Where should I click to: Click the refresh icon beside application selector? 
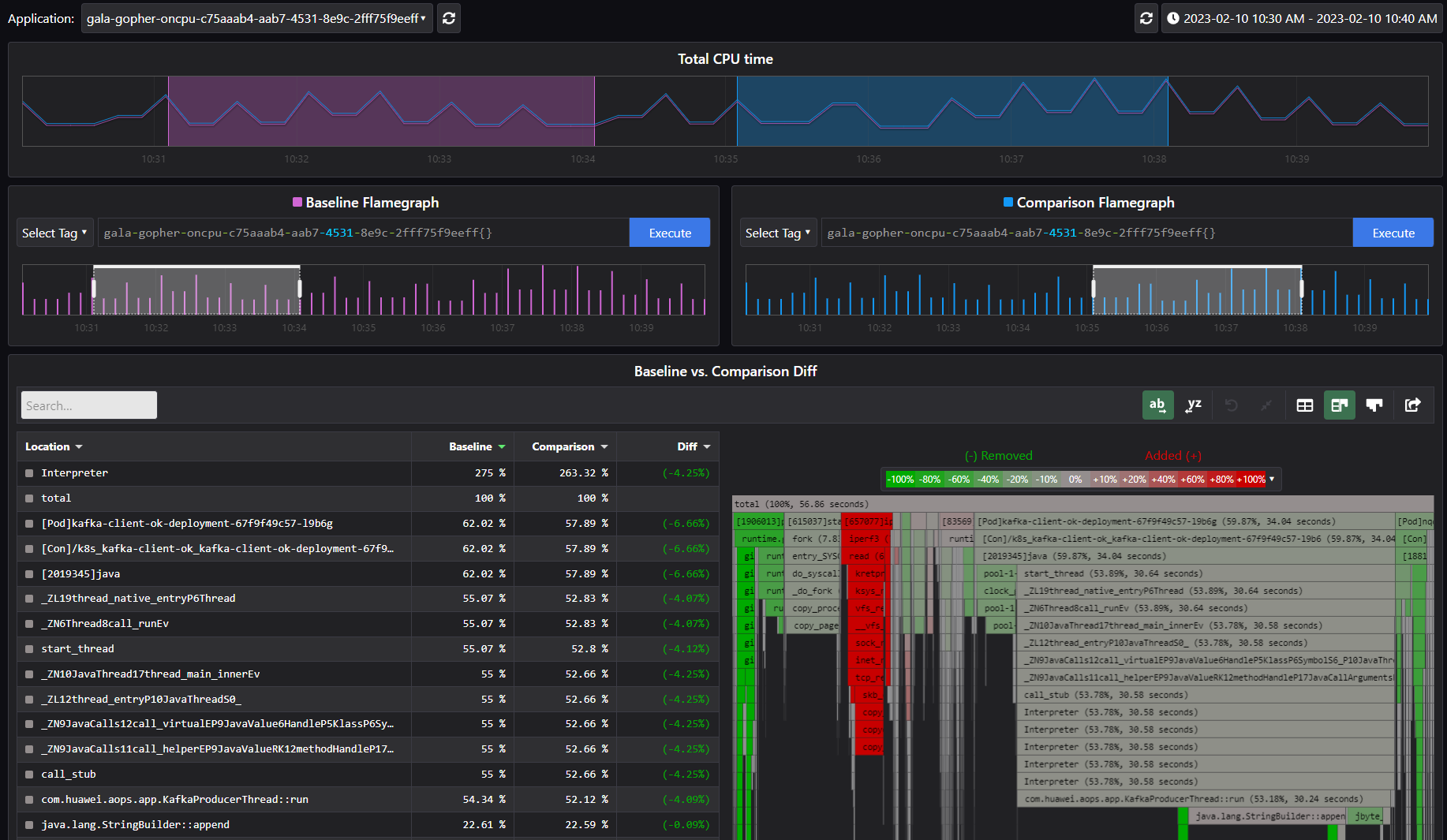[x=449, y=18]
